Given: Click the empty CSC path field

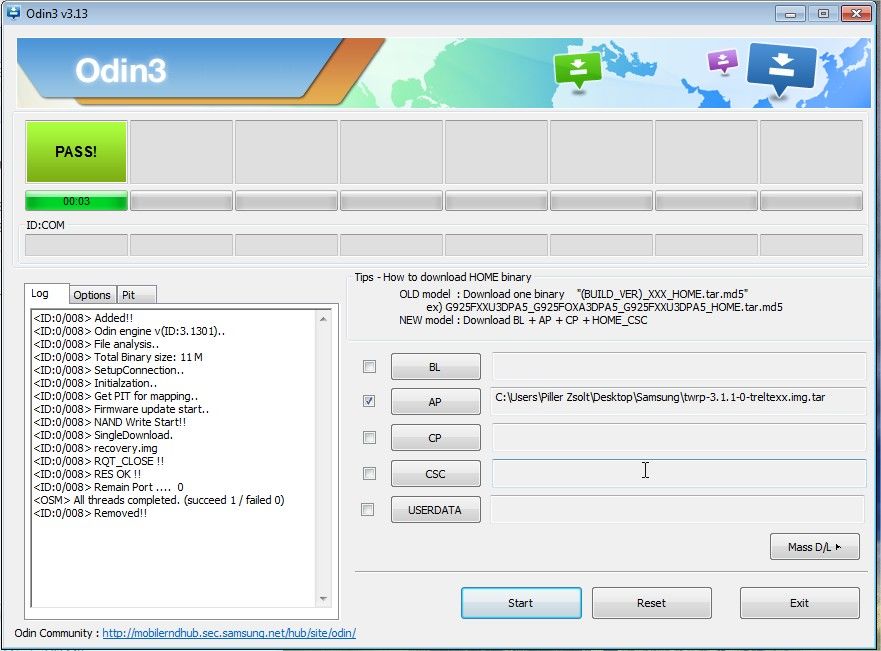Looking at the screenshot, I should click(679, 473).
